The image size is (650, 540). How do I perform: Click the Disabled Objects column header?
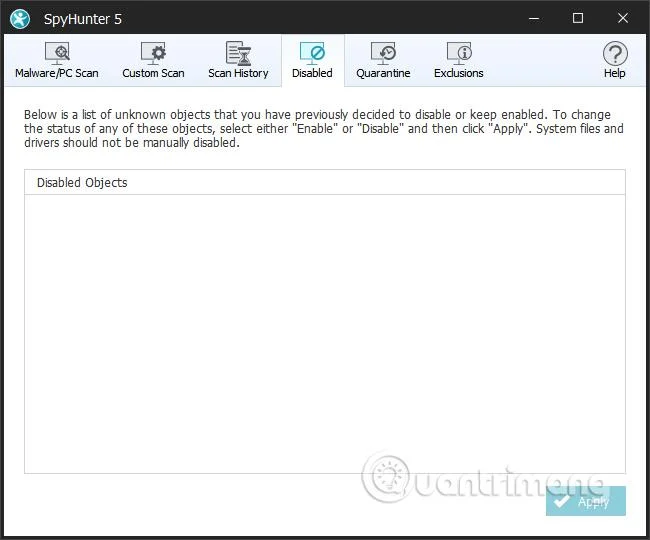coord(325,182)
